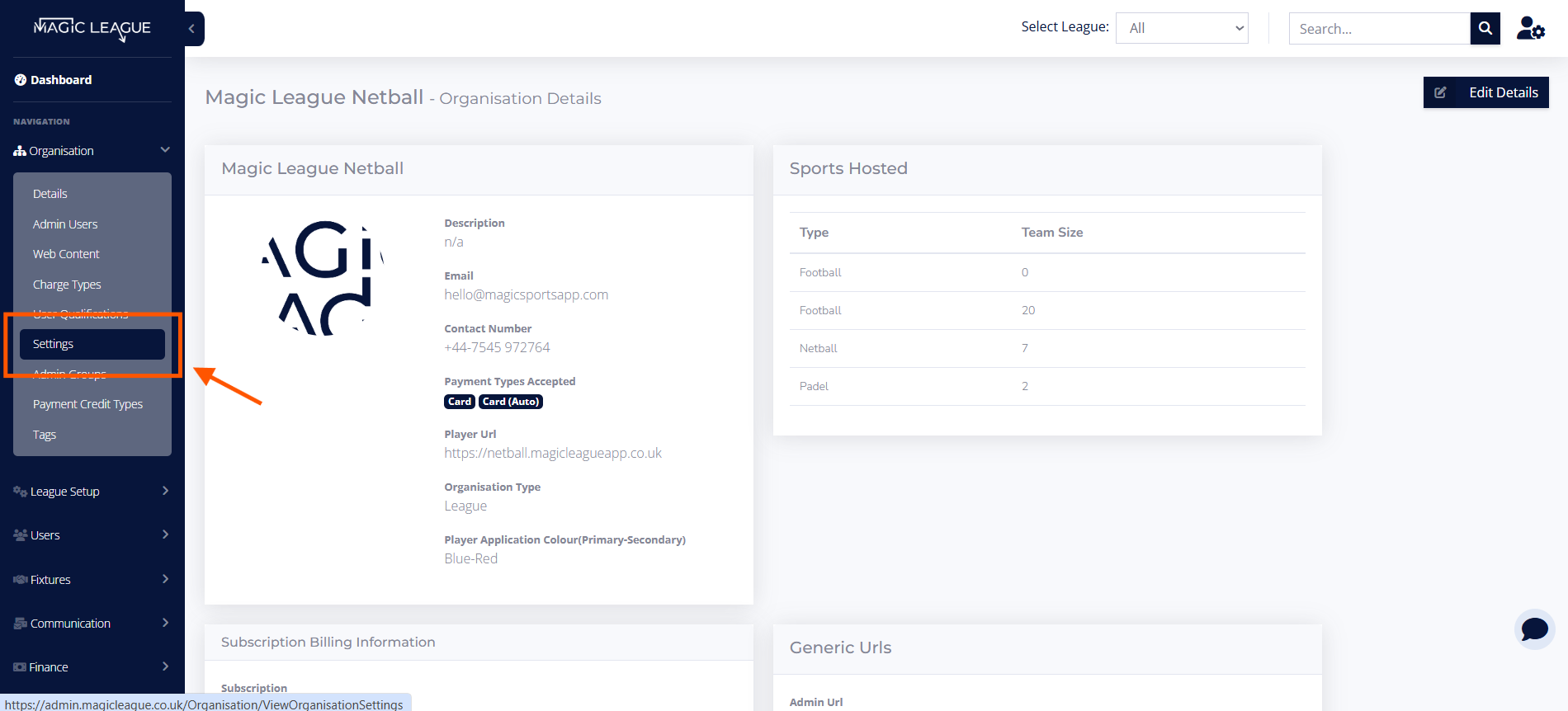The image size is (1568, 711).
Task: Expand the League Setup menu
Action: coord(91,492)
